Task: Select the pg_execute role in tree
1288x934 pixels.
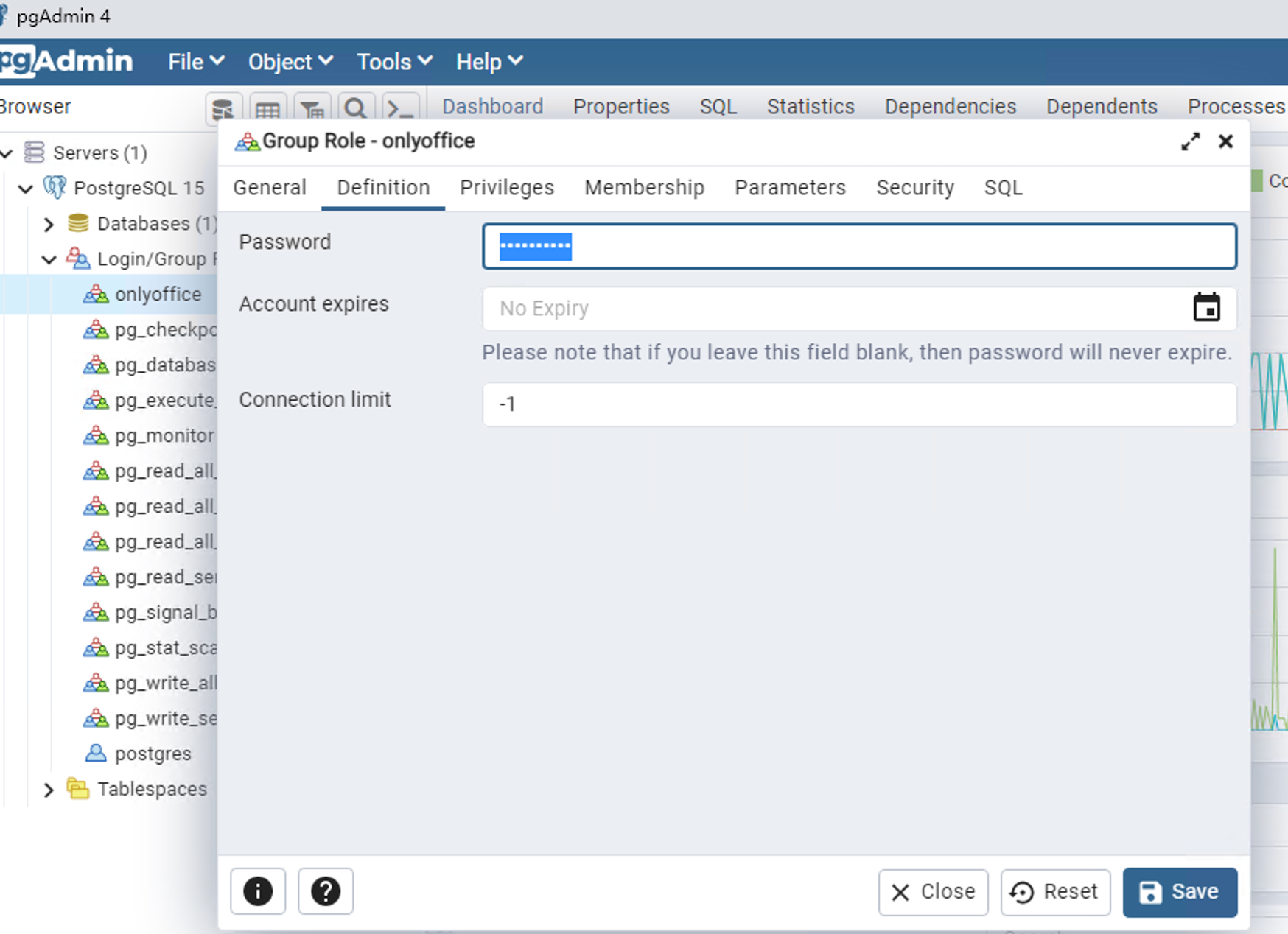Action: [166, 400]
